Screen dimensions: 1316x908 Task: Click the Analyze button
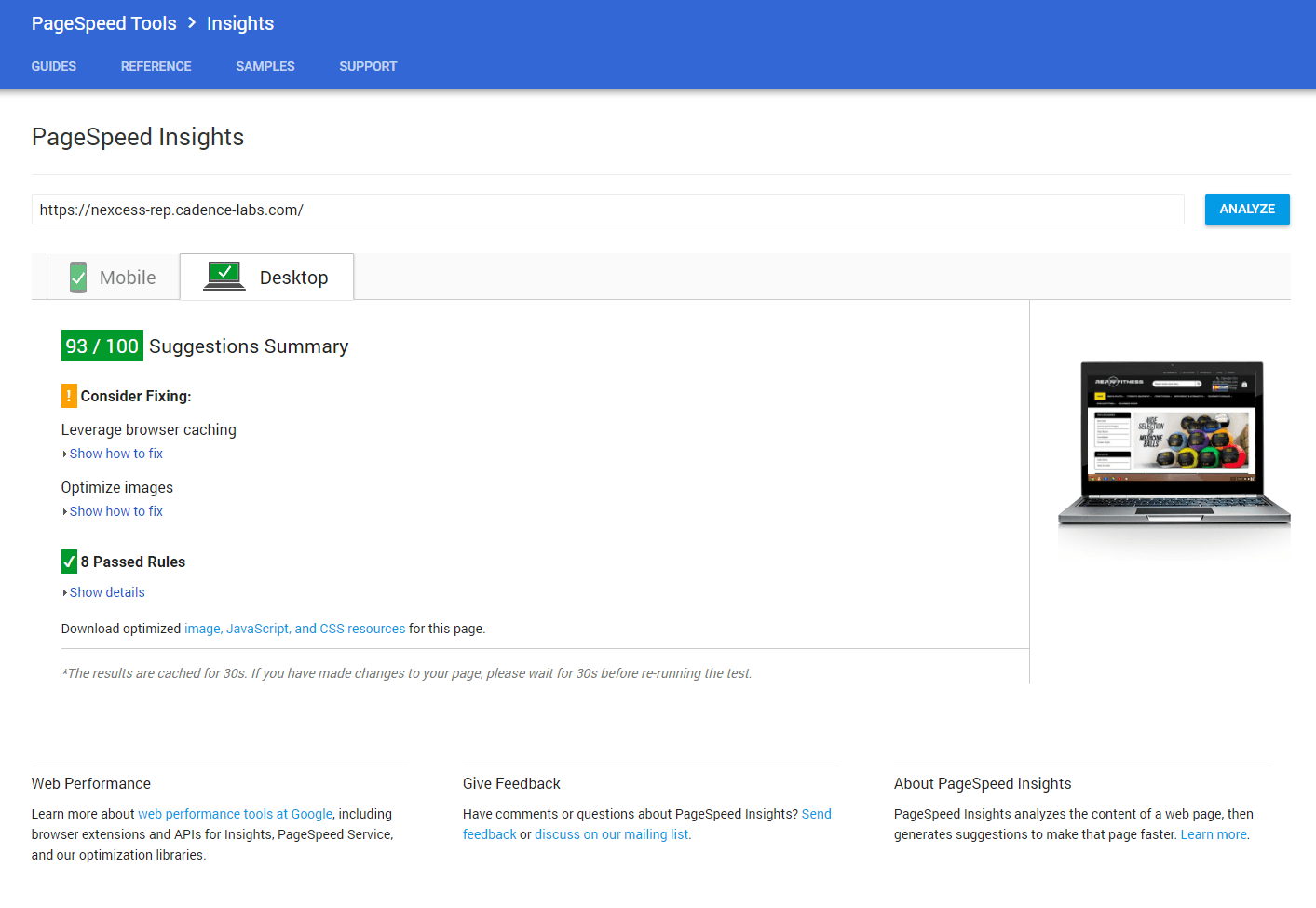coord(1247,209)
